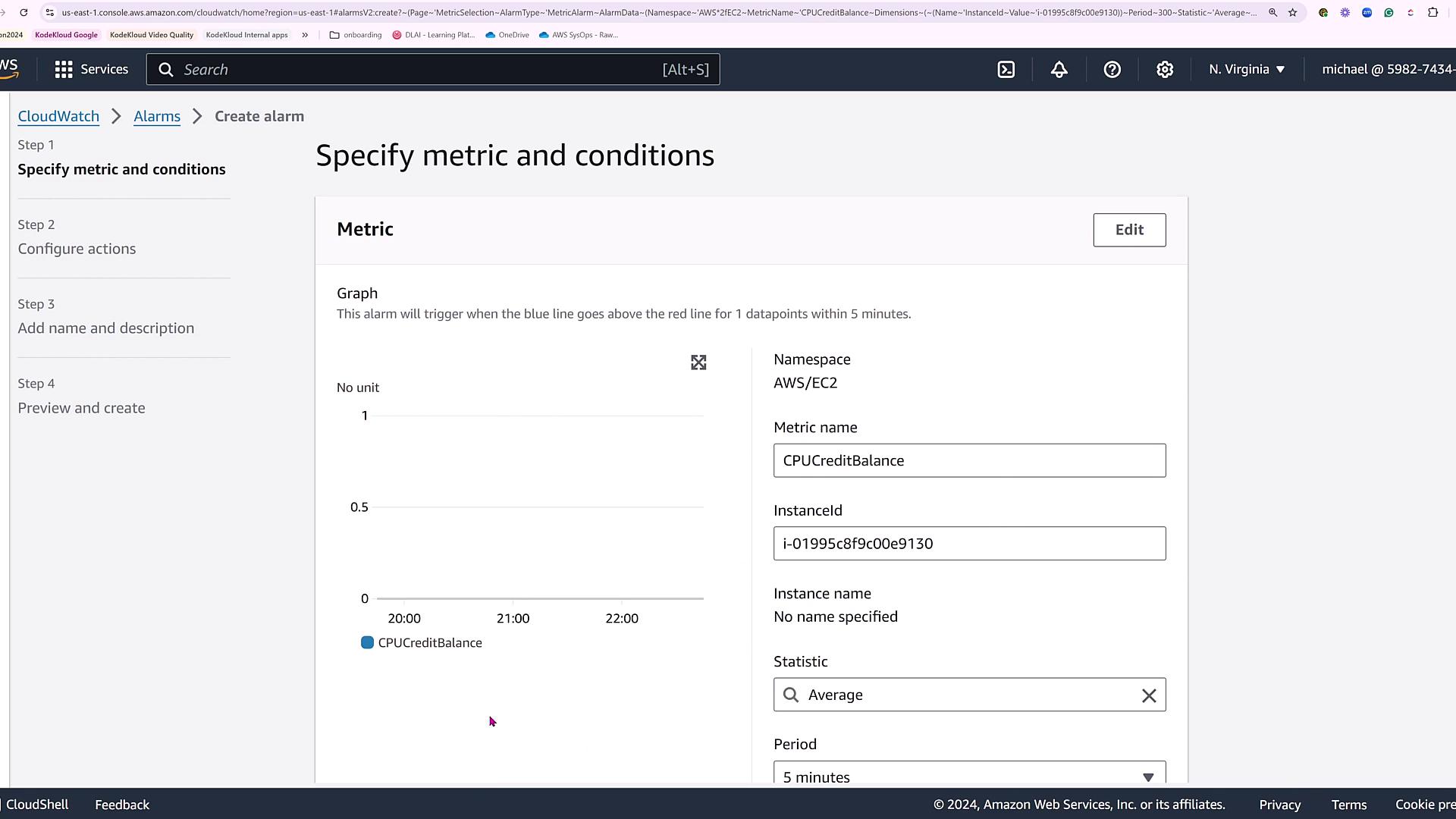Expand the N. Virginia region dropdown
Screen dimensions: 1456x819
pos(1247,69)
